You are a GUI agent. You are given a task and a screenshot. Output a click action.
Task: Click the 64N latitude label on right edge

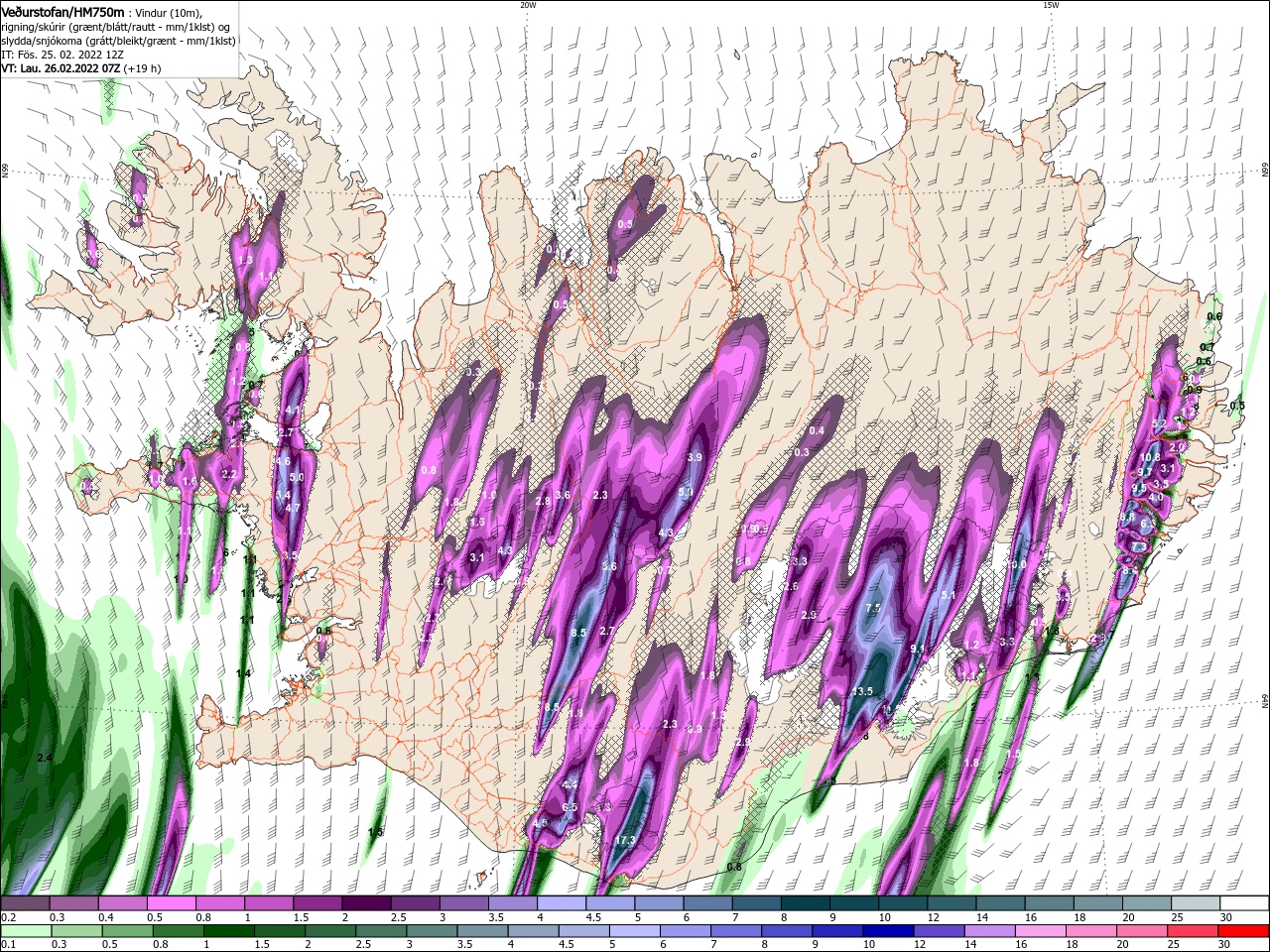pos(1265,702)
